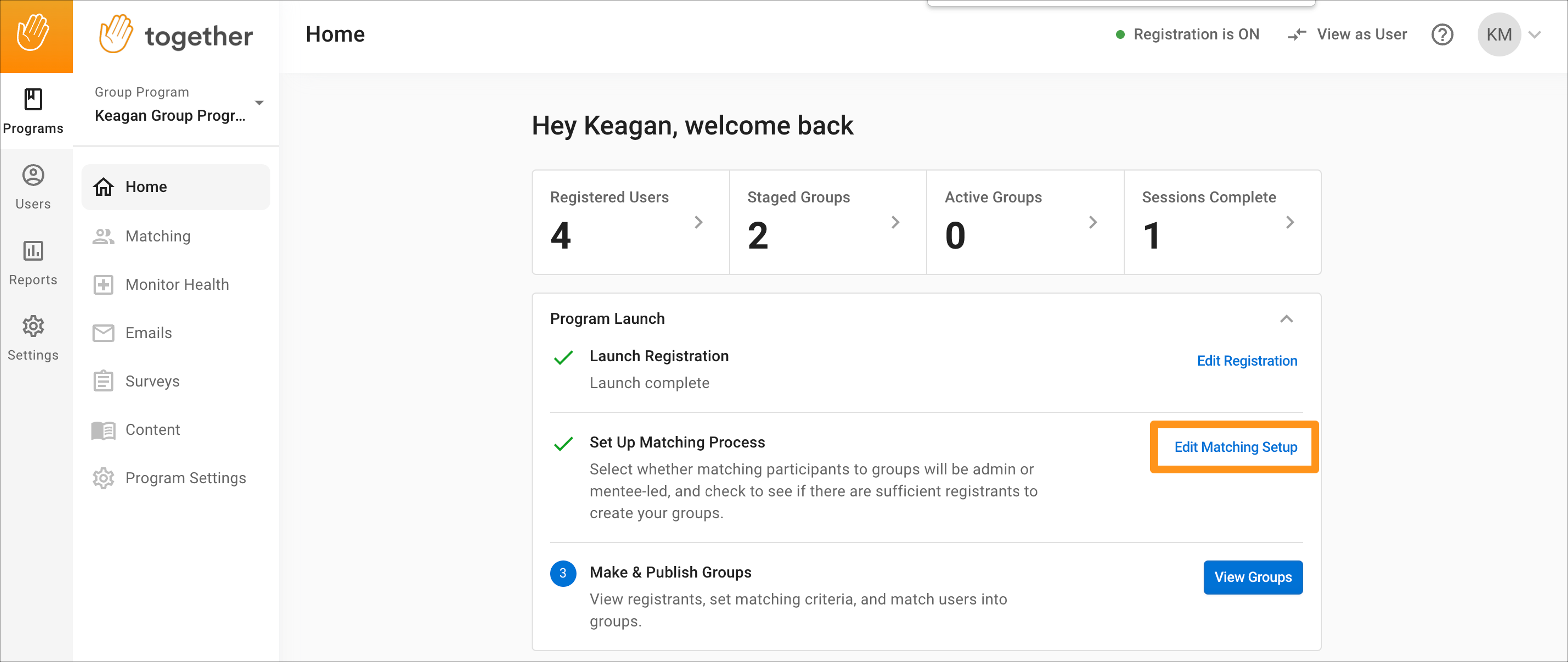This screenshot has height=662, width=1568.
Task: Open Program Settings in sidebar menu
Action: (176, 478)
